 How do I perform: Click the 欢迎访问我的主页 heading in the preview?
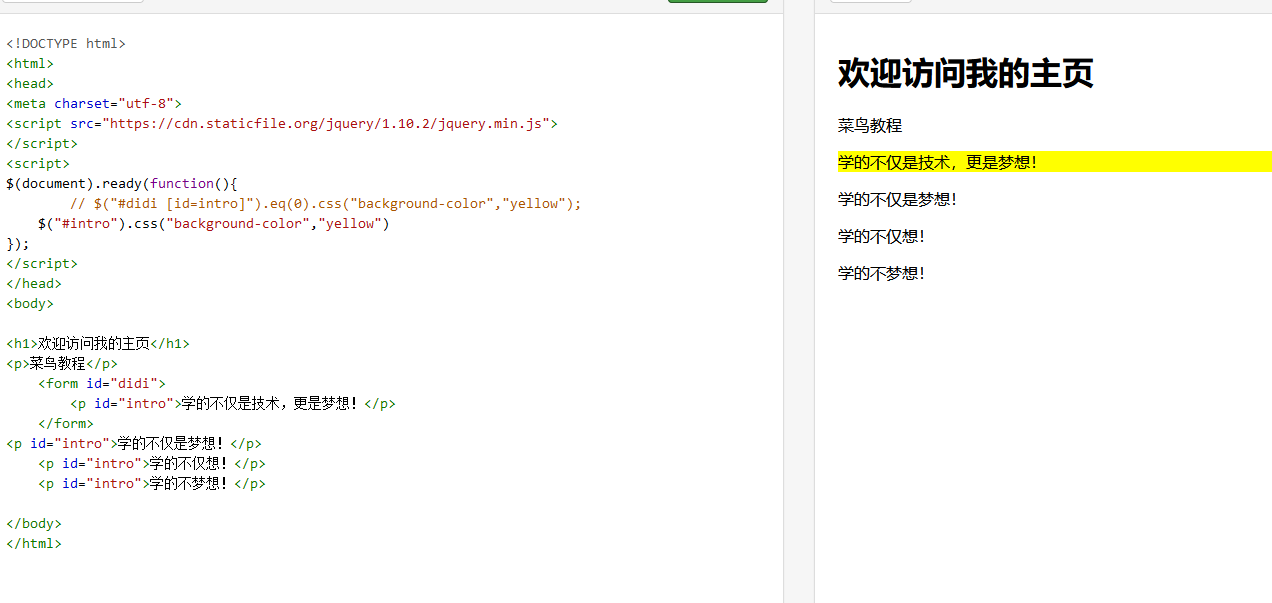point(965,73)
